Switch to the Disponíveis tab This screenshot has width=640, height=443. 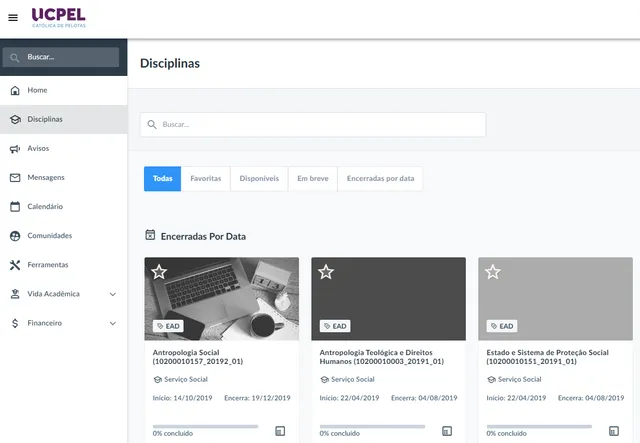coord(259,178)
